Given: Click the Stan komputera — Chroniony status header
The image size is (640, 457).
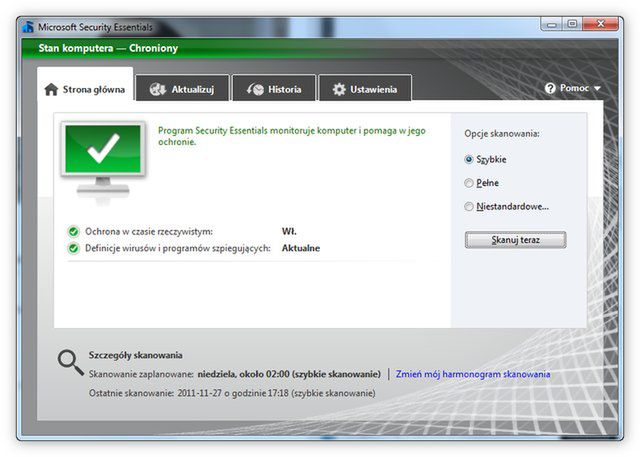Looking at the screenshot, I should [108, 49].
